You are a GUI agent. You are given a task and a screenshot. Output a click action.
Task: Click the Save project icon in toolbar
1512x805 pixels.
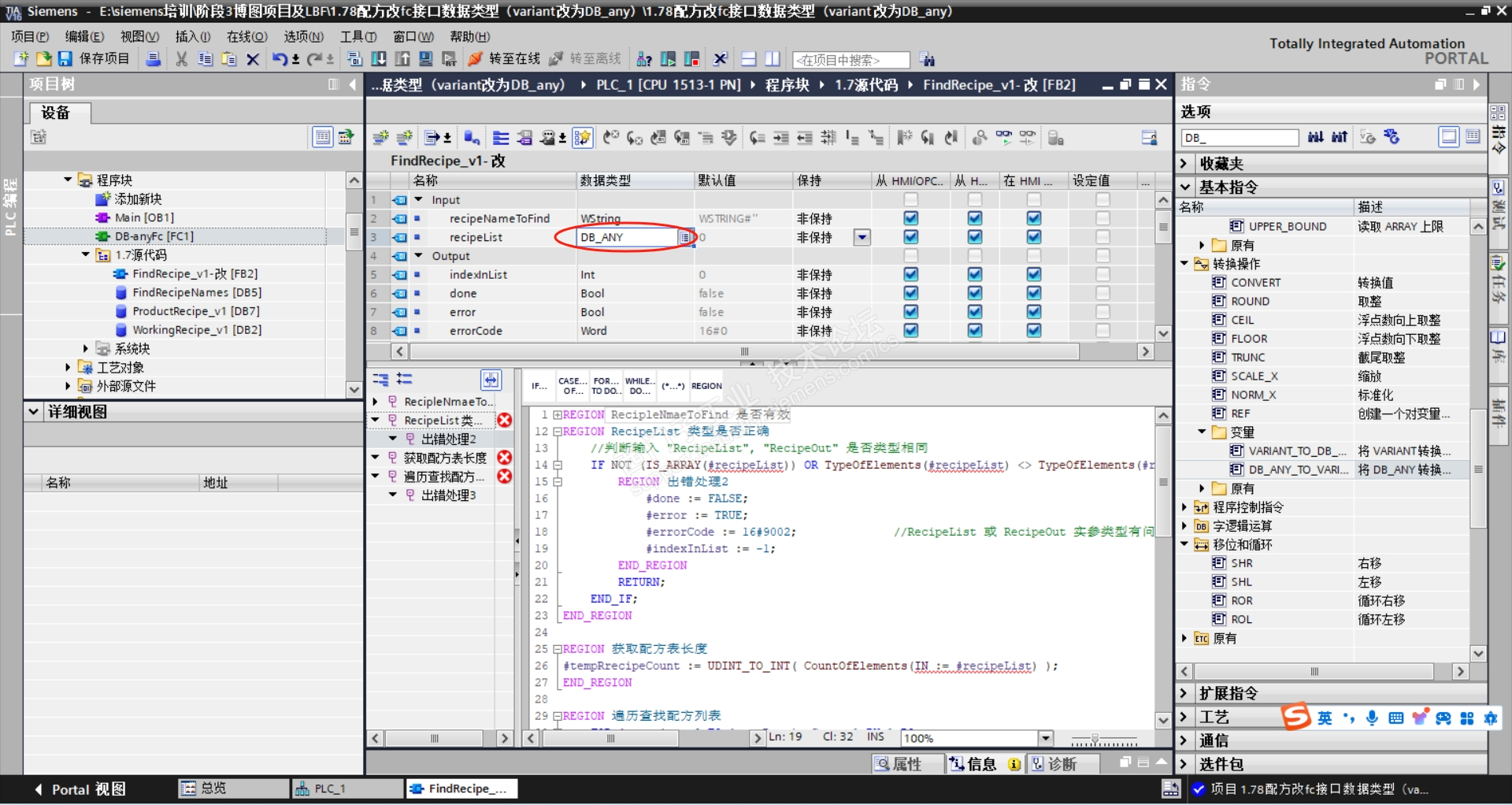(x=65, y=59)
